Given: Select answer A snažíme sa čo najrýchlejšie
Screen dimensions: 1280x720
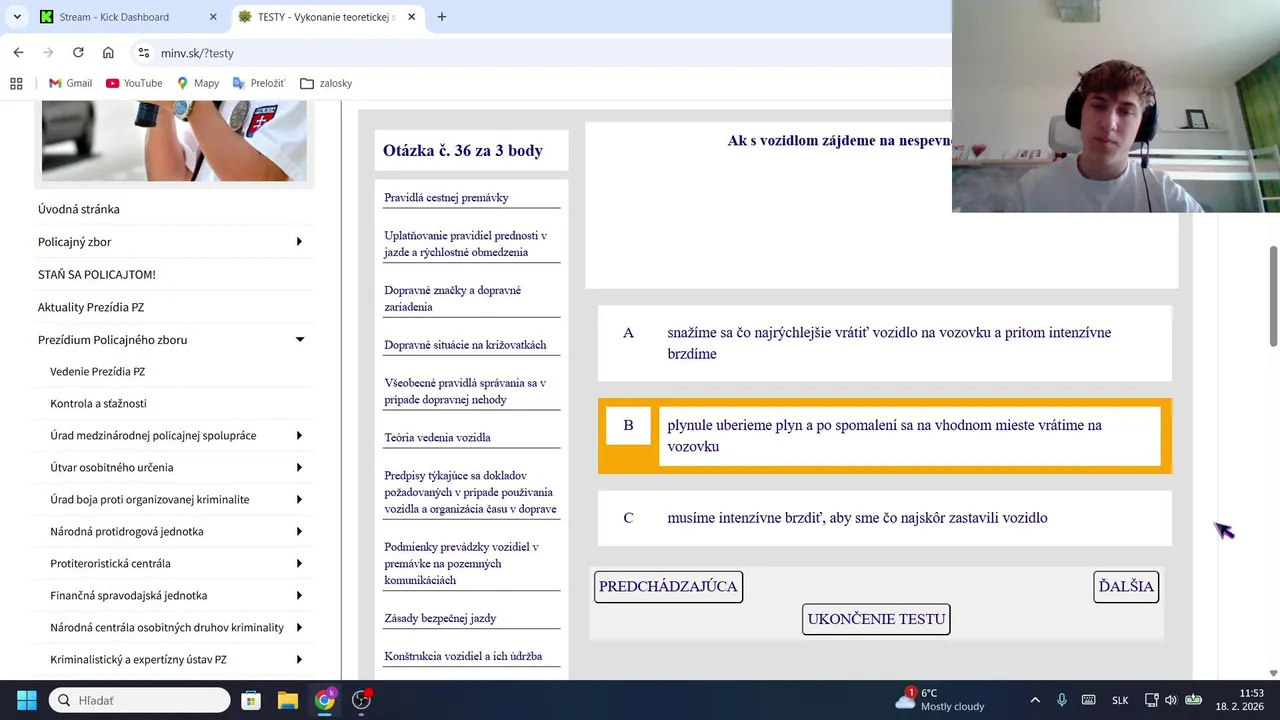Looking at the screenshot, I should [884, 343].
